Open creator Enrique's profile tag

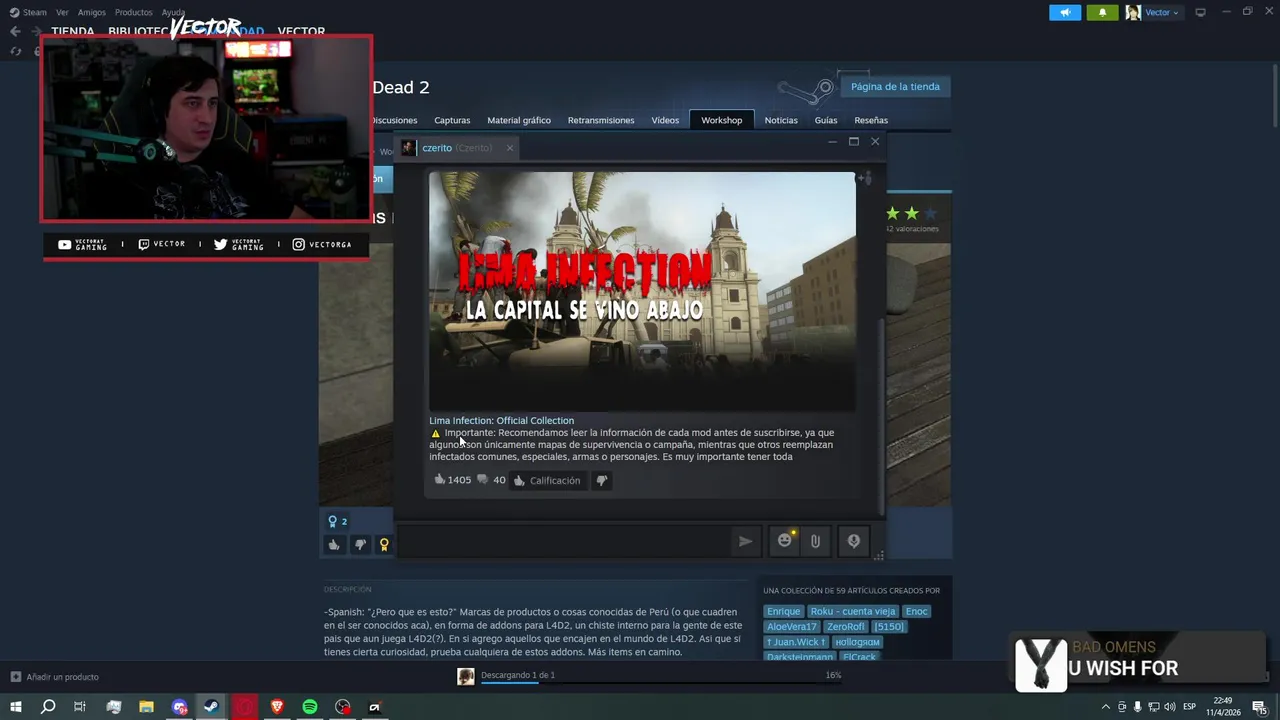(783, 611)
